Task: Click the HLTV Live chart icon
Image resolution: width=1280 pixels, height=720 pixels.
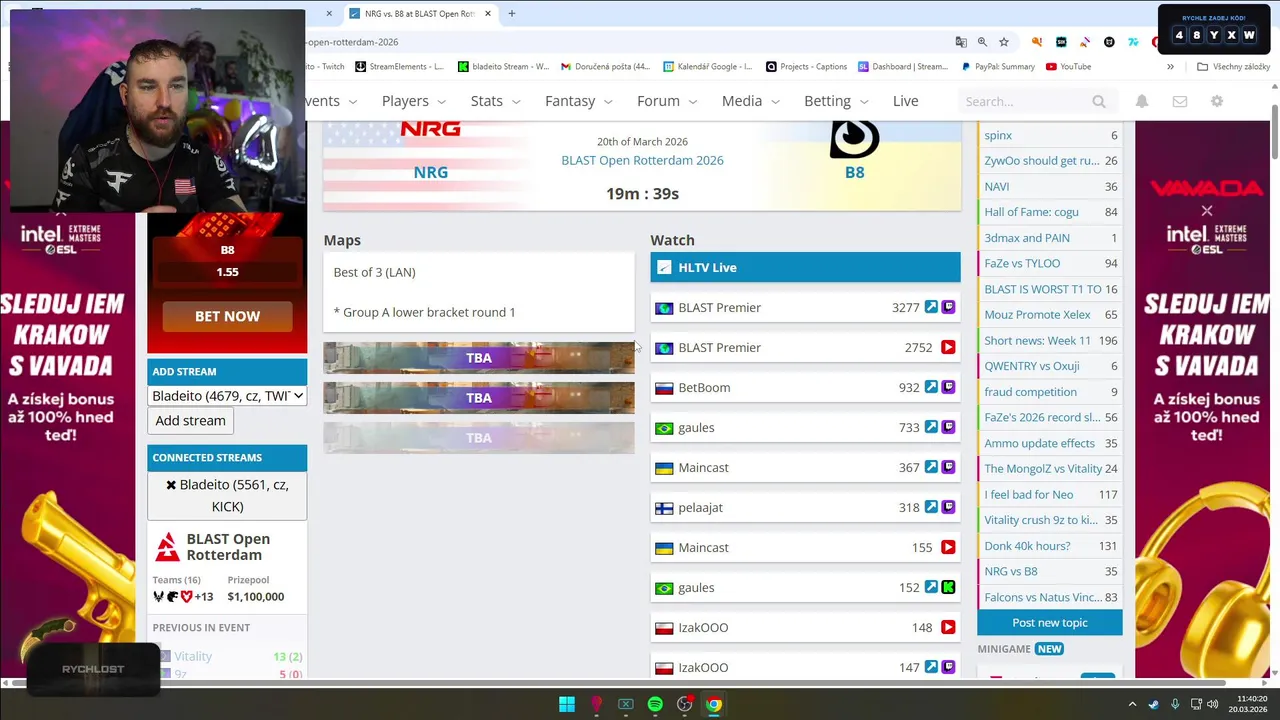Action: coord(664,267)
